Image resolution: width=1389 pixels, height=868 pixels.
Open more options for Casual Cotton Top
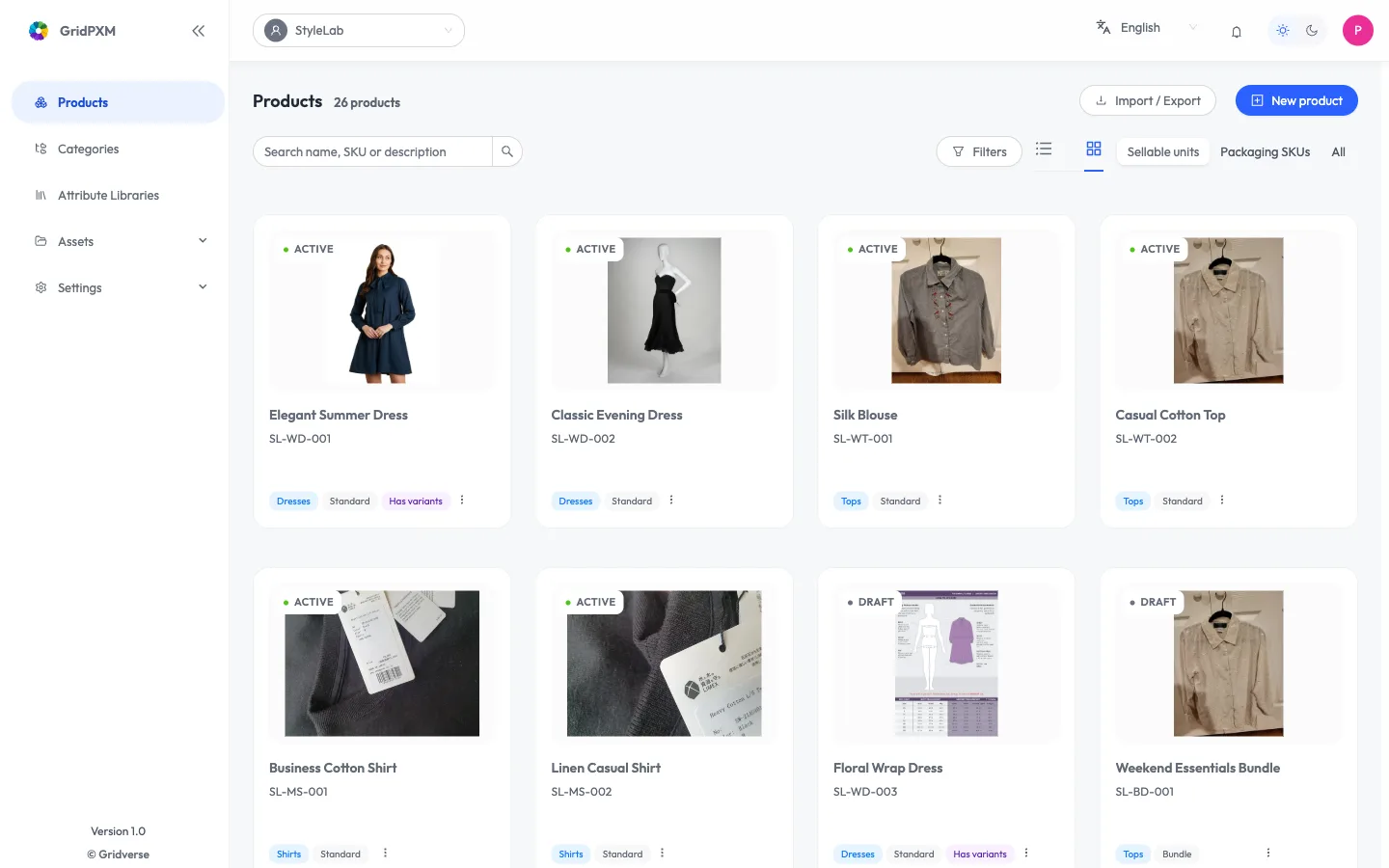pos(1222,500)
